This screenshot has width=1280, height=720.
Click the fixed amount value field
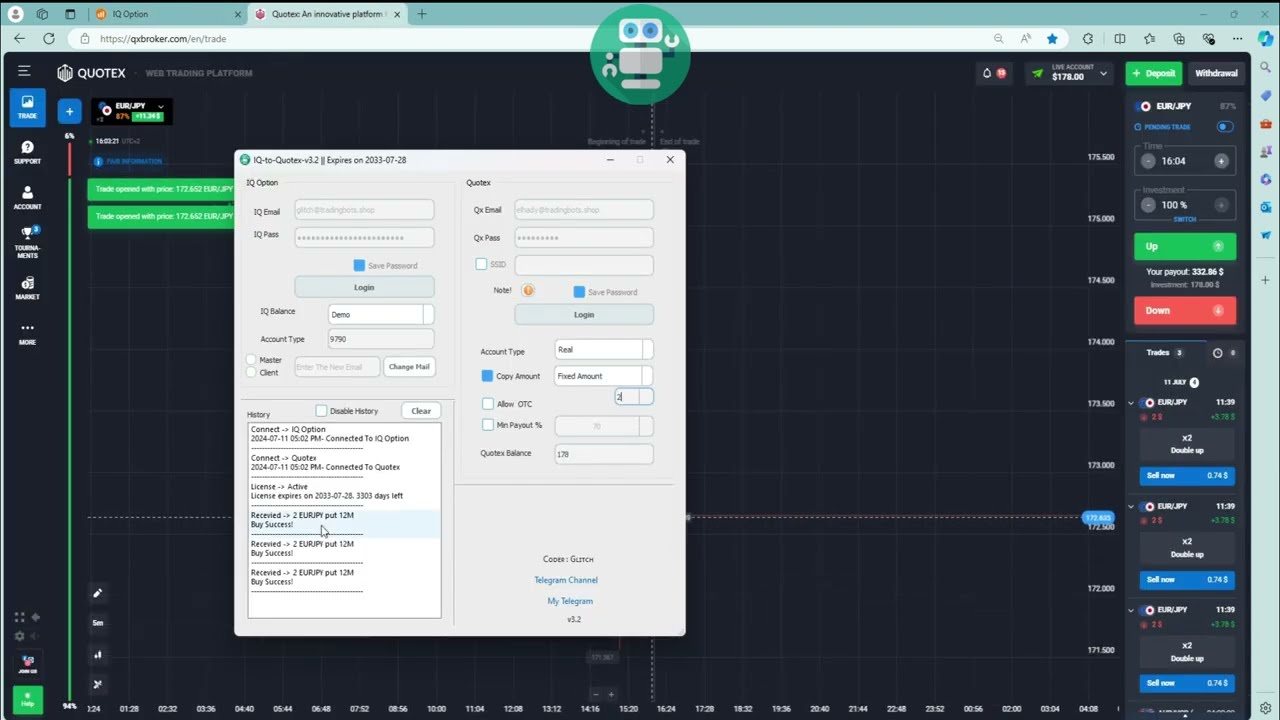[633, 397]
